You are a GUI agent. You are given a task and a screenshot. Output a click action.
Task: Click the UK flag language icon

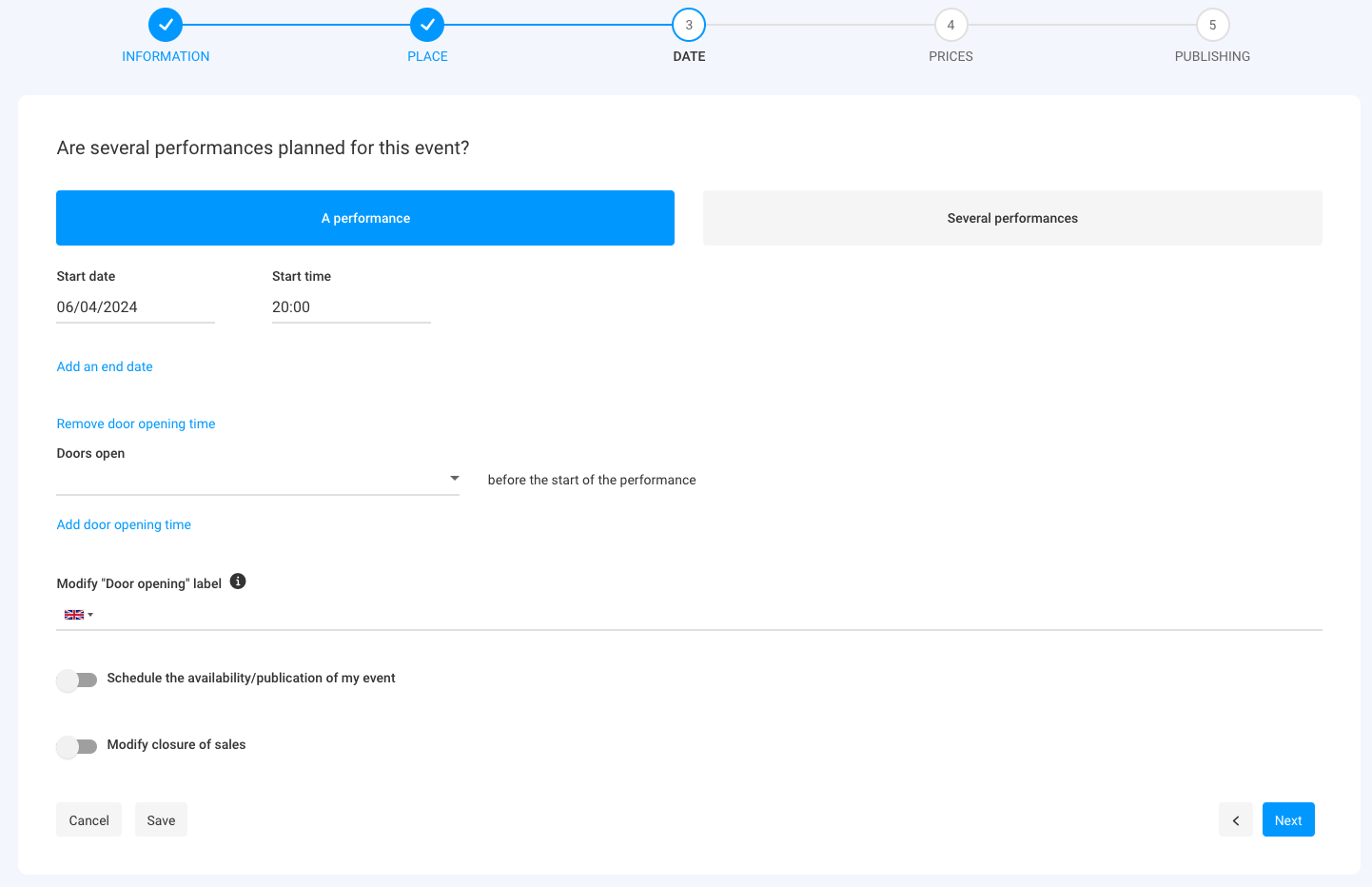pos(73,614)
